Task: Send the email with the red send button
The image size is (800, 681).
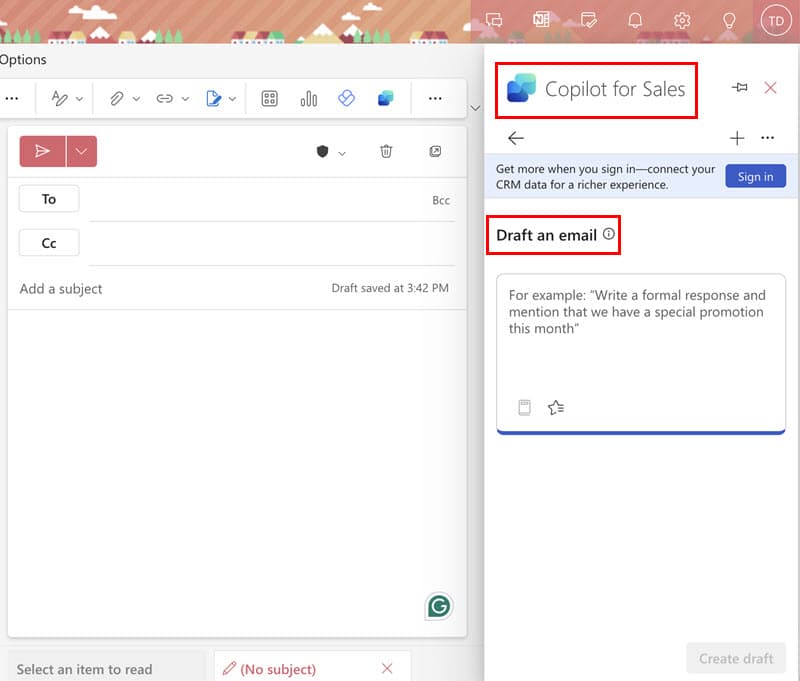Action: point(42,151)
